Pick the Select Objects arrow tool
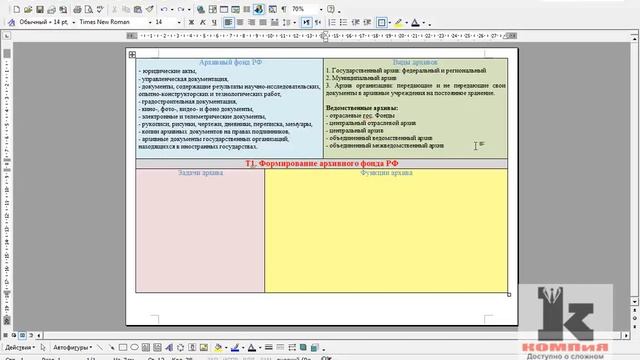The height and width of the screenshot is (360, 640). (x=42, y=348)
